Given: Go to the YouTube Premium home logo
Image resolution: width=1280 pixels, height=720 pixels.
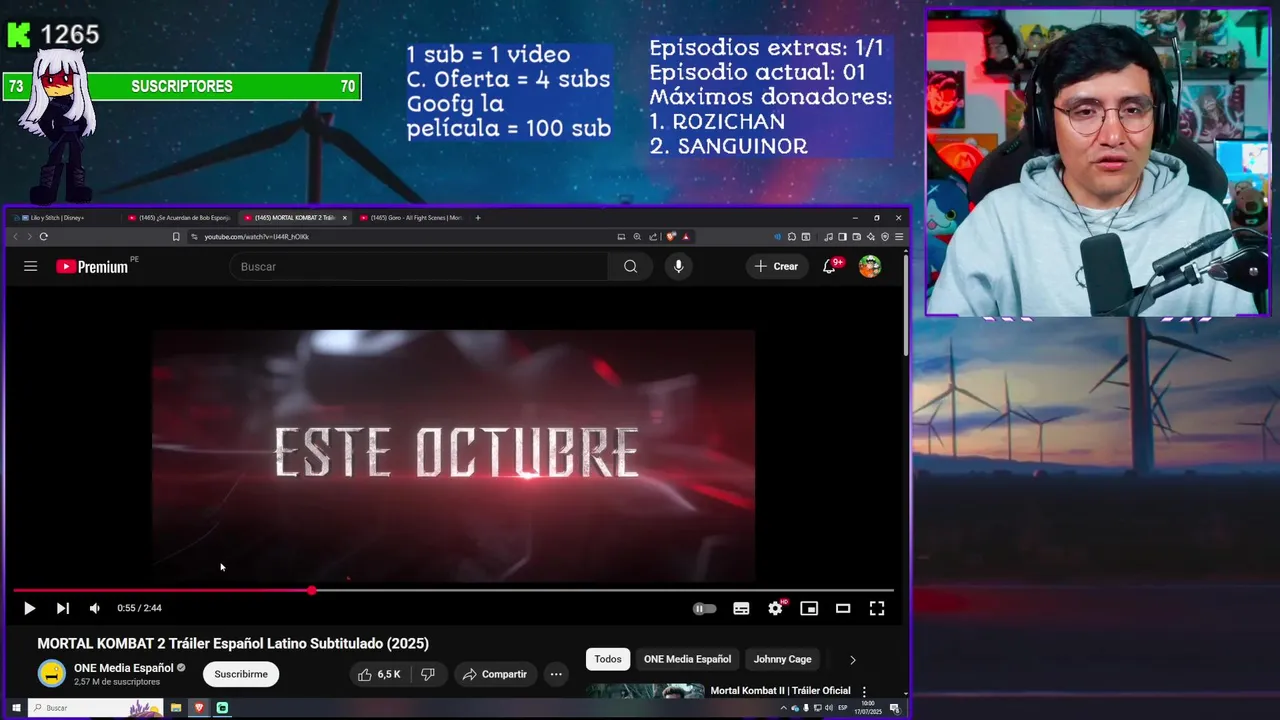Looking at the screenshot, I should (92, 267).
